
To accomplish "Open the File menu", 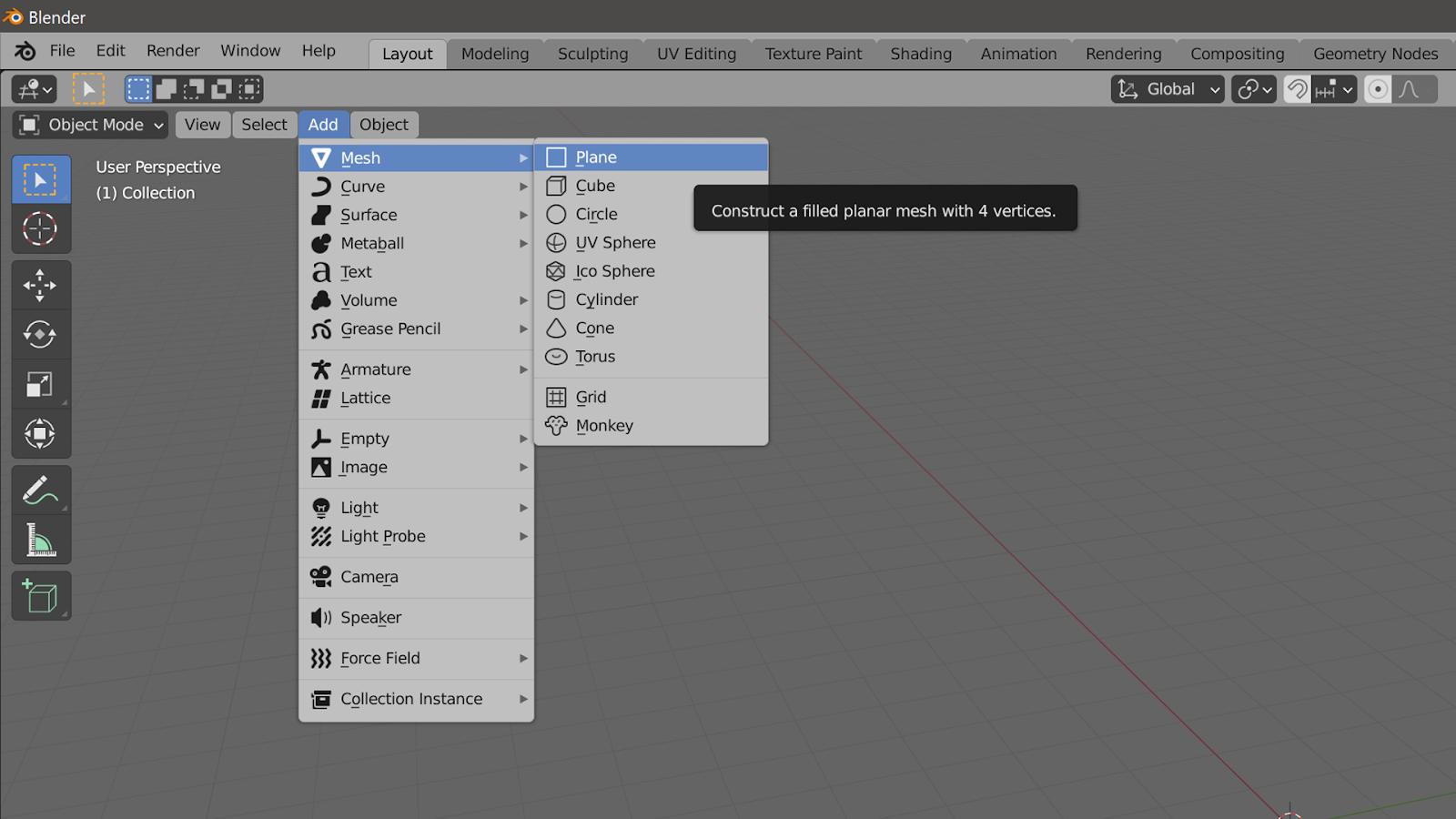I will tap(62, 51).
